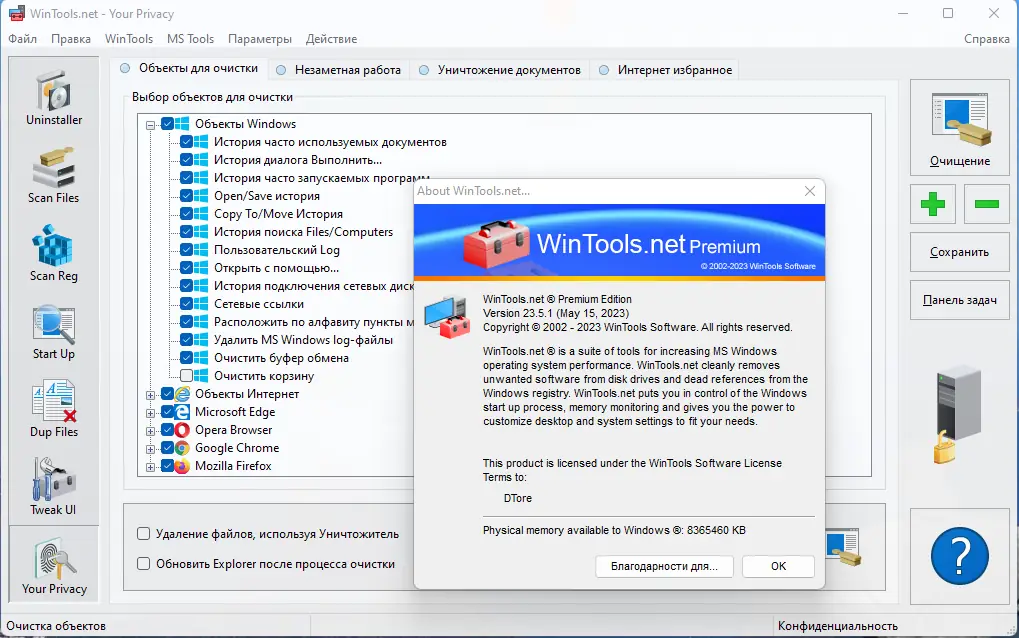Image resolution: width=1019 pixels, height=638 pixels.
Task: Close the About WinTools.net dialog
Action: (x=810, y=191)
